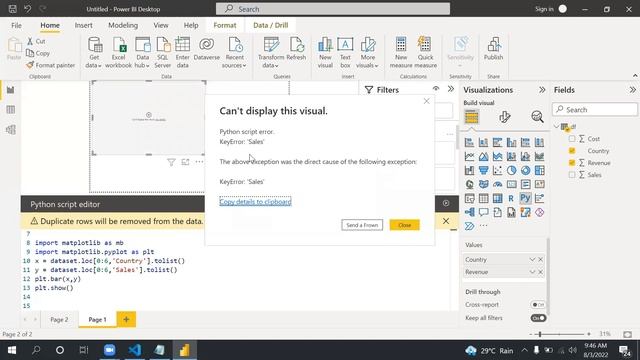Open Data hub button
Viewport: 640px width, 360px height.
[142, 52]
